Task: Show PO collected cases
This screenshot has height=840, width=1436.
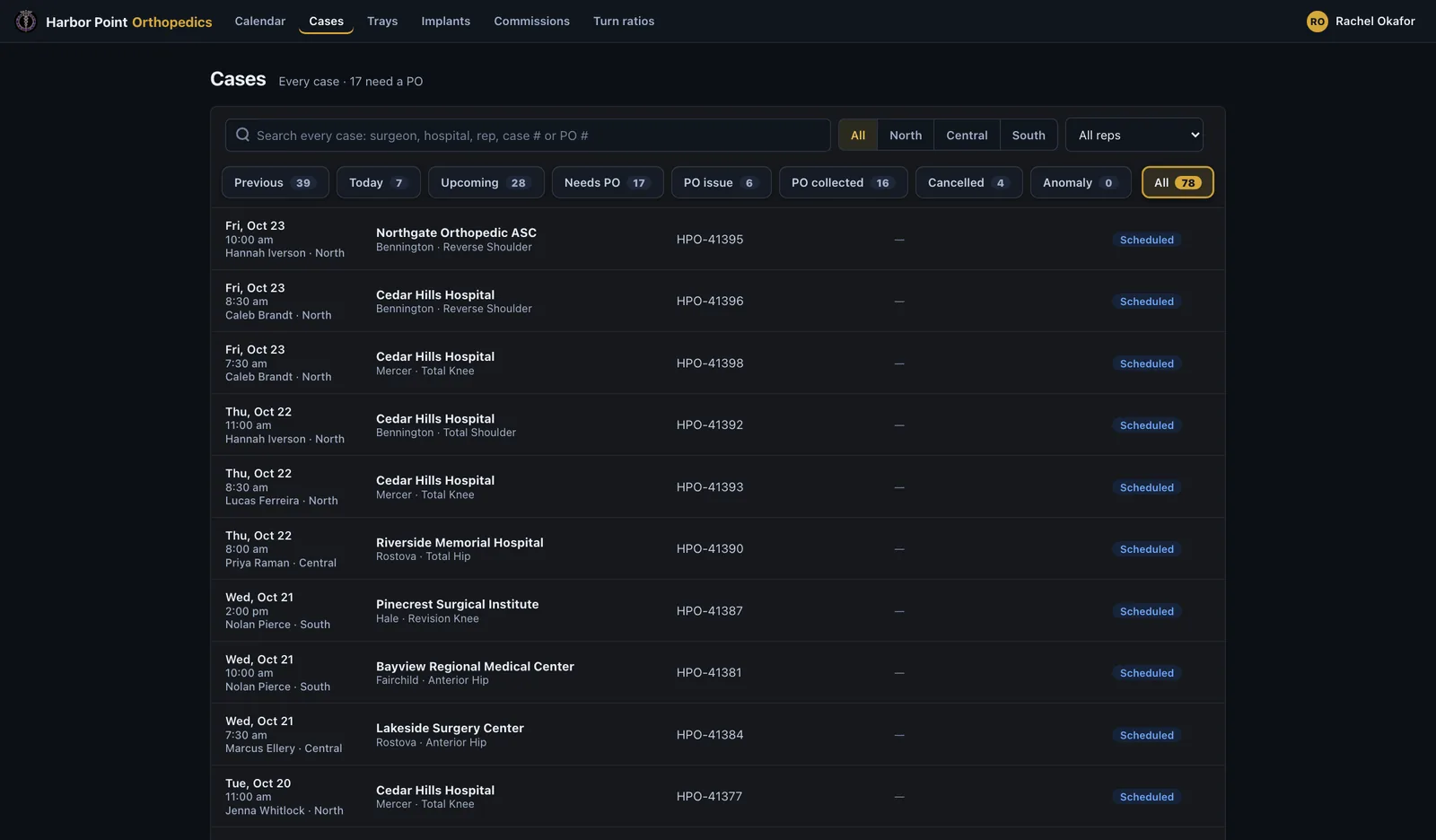Action: coord(843,182)
